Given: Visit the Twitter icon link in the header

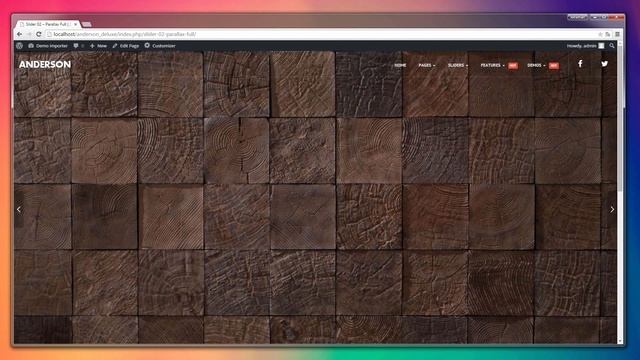Looking at the screenshot, I should click(604, 64).
